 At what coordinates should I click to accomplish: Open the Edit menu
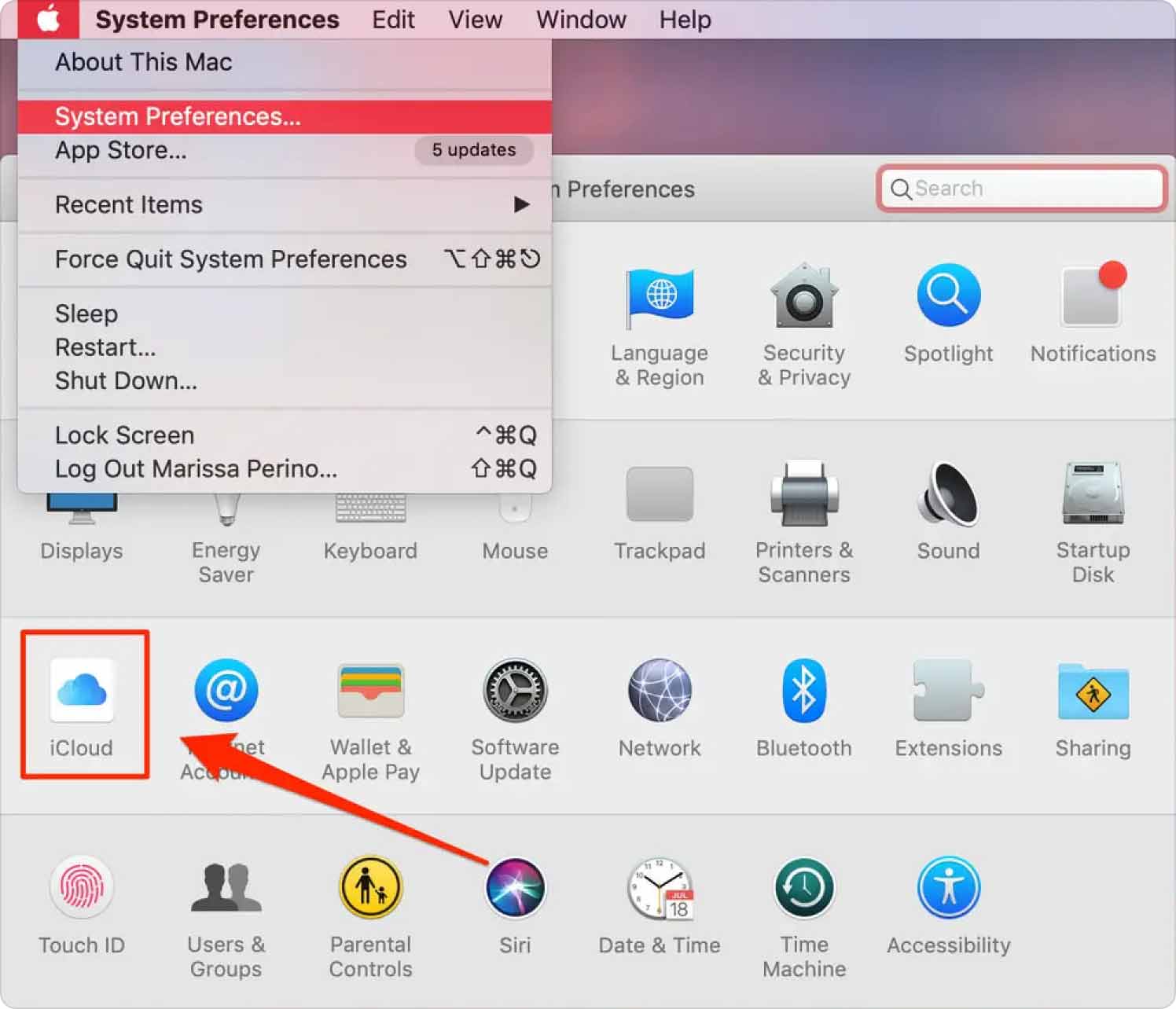[x=393, y=19]
